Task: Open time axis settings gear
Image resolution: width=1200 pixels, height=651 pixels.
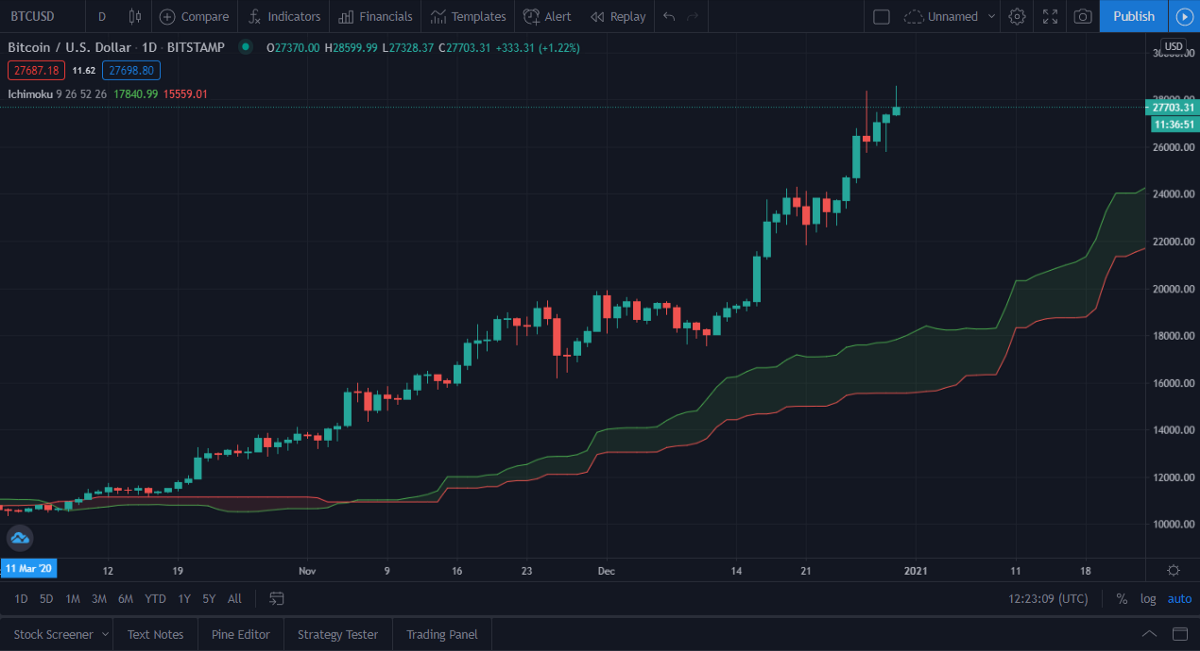Action: pyautogui.click(x=1174, y=570)
